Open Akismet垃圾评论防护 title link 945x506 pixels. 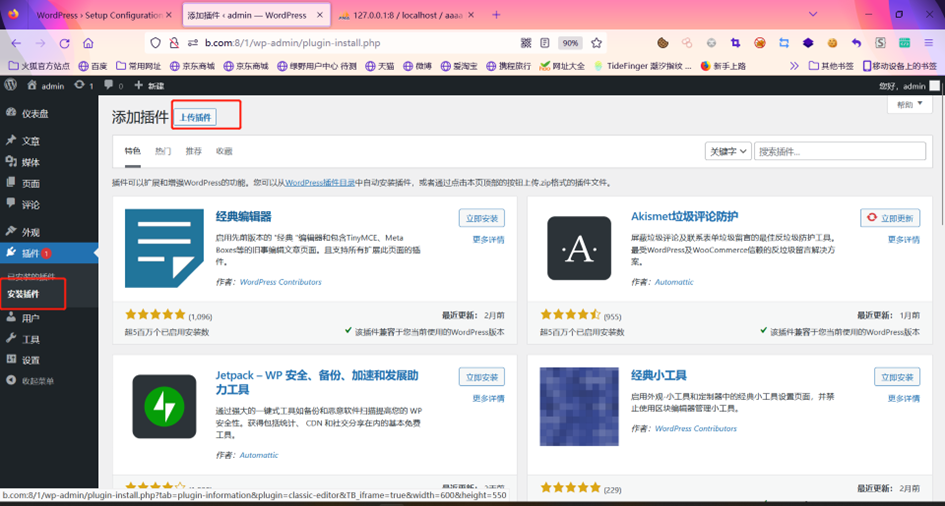pos(685,216)
